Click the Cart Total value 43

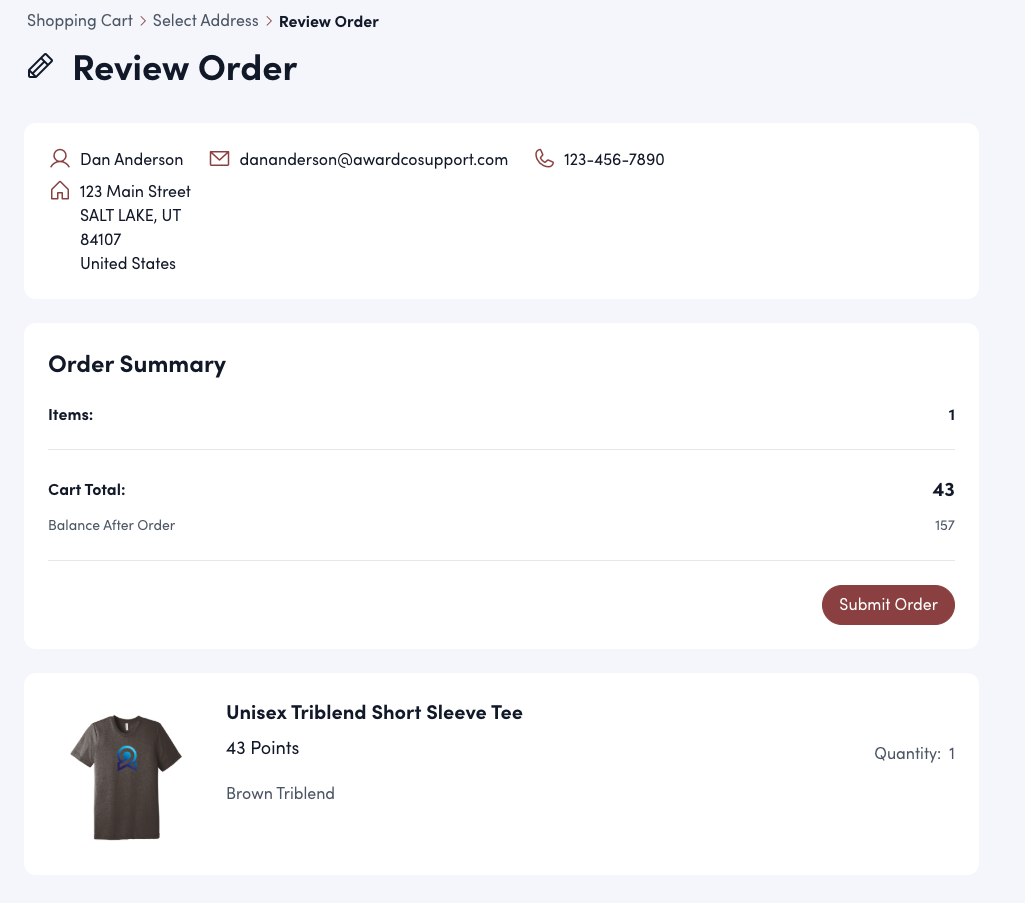[x=943, y=490]
